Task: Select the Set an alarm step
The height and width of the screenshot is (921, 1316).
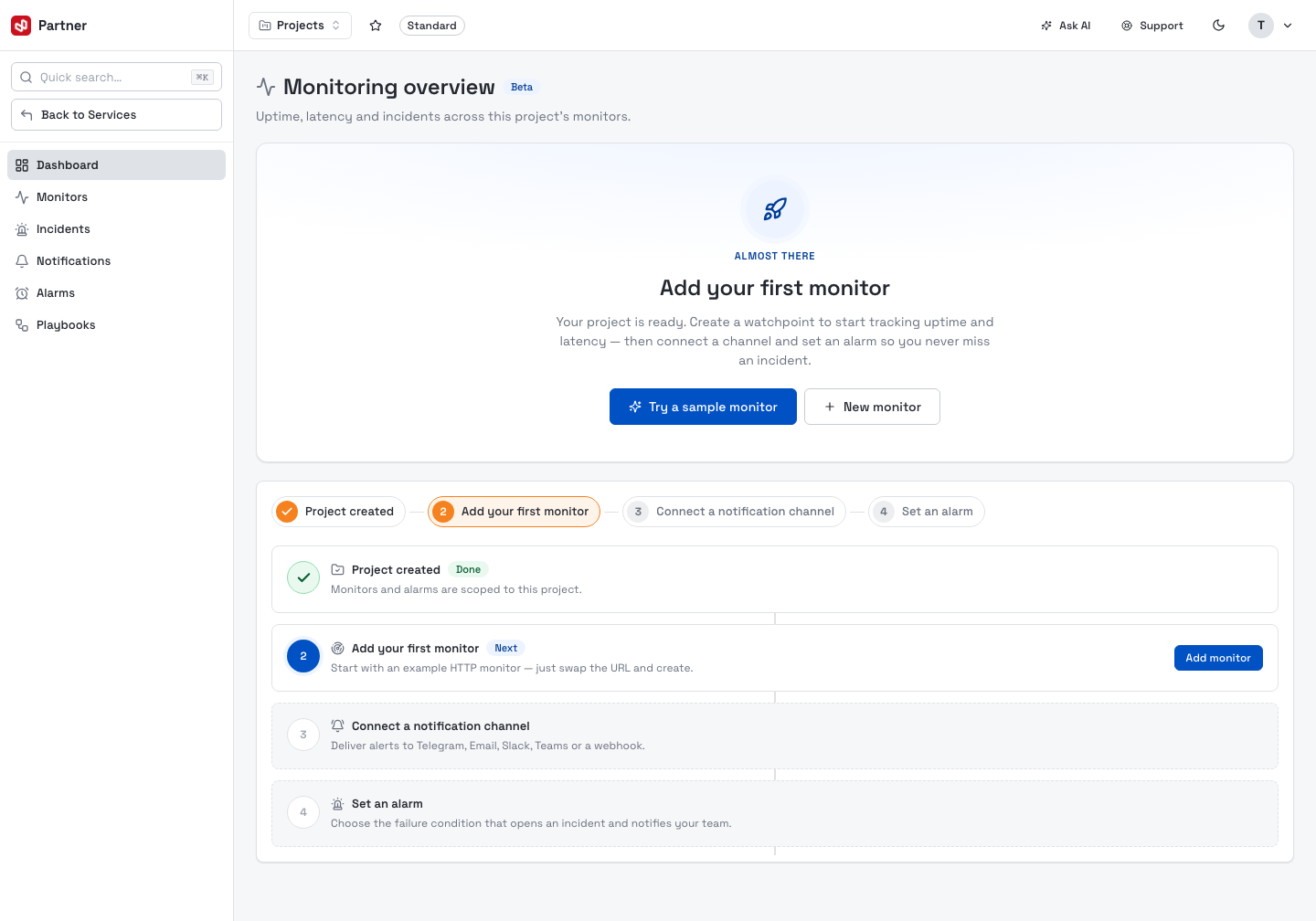Action: click(926, 512)
